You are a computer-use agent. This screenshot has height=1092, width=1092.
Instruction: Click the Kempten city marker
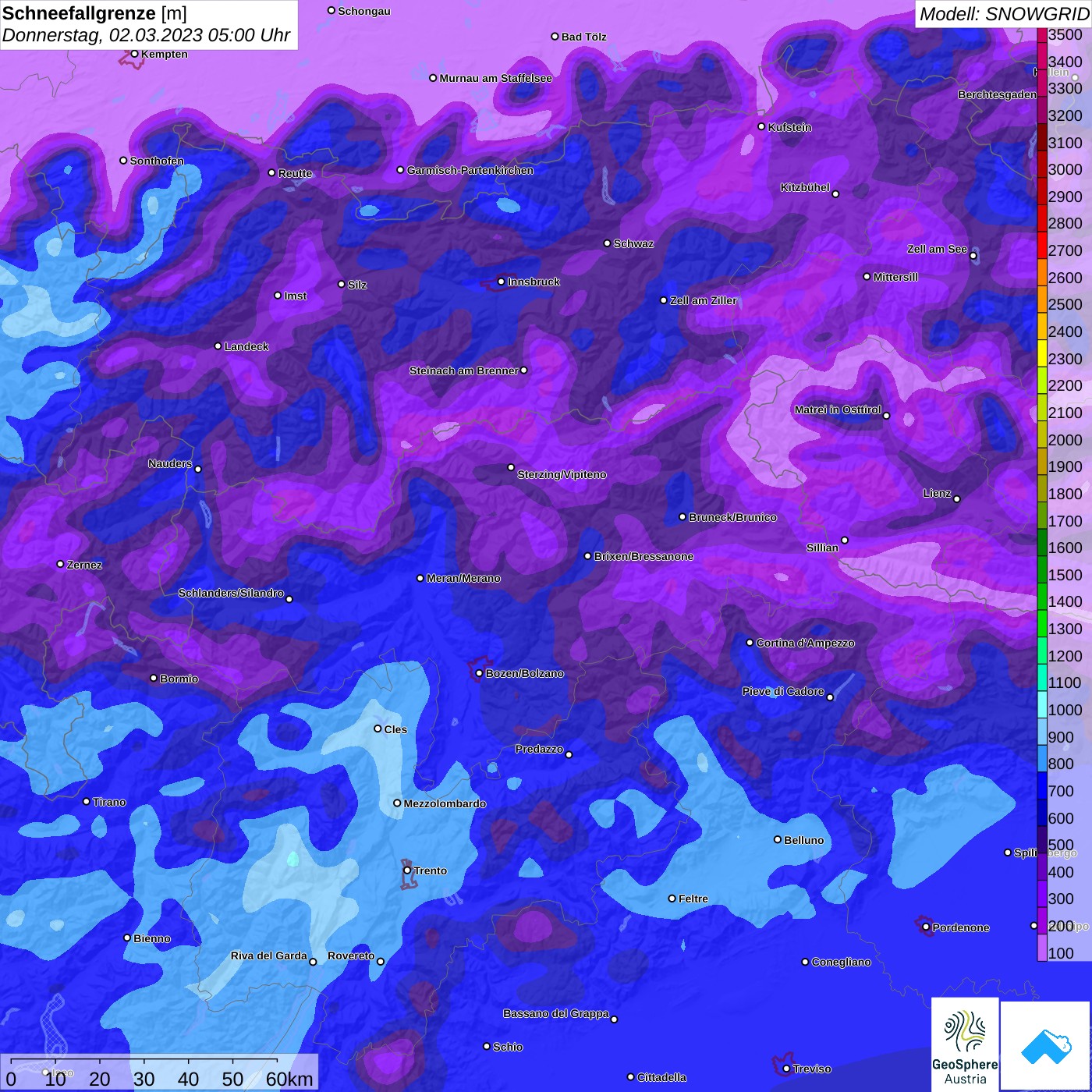click(x=134, y=54)
